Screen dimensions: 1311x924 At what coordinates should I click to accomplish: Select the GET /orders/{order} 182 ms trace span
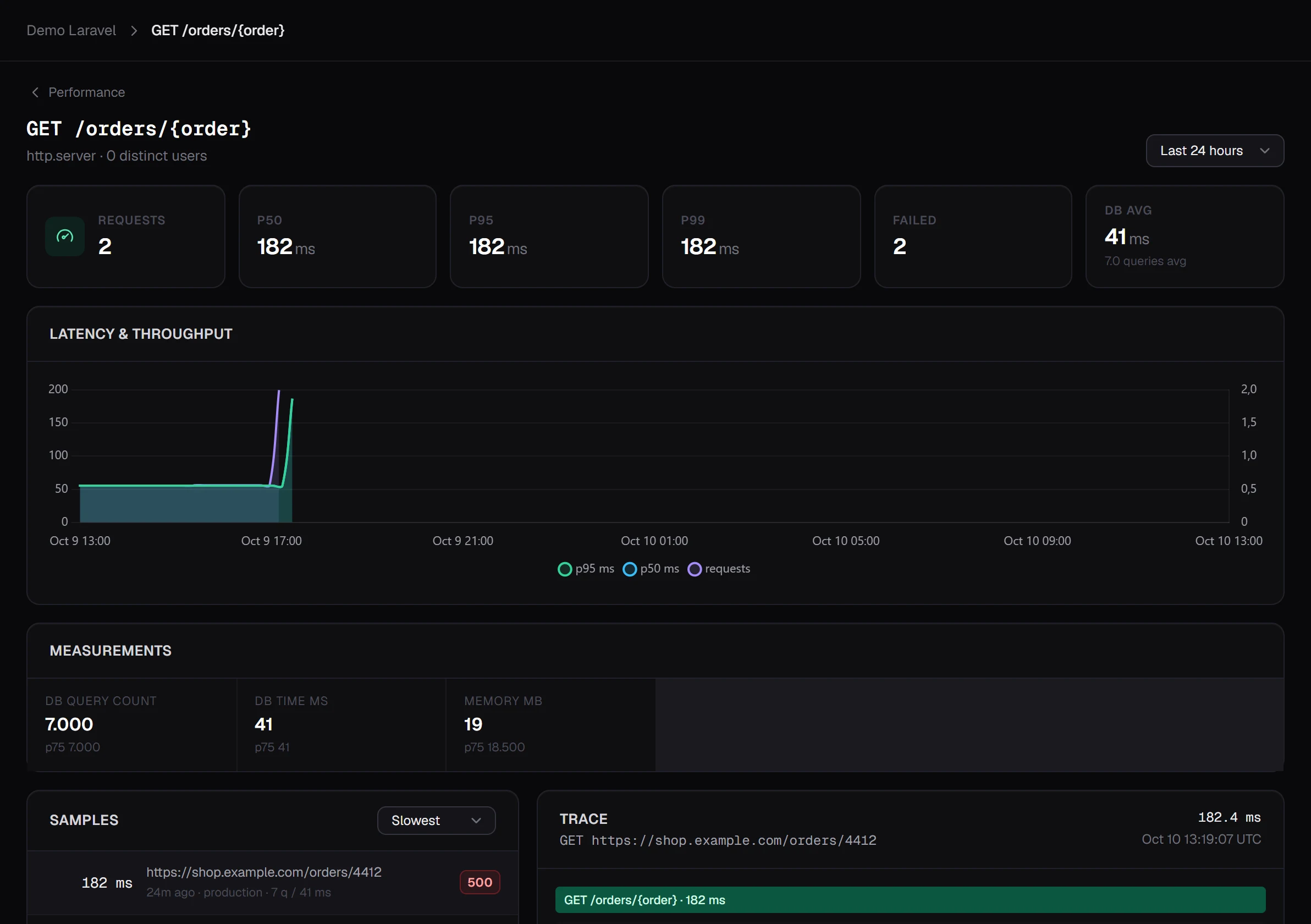(910, 900)
